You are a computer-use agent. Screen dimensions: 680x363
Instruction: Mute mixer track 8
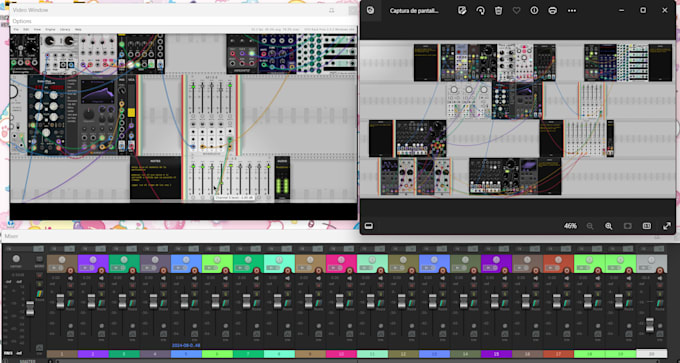click(288, 285)
